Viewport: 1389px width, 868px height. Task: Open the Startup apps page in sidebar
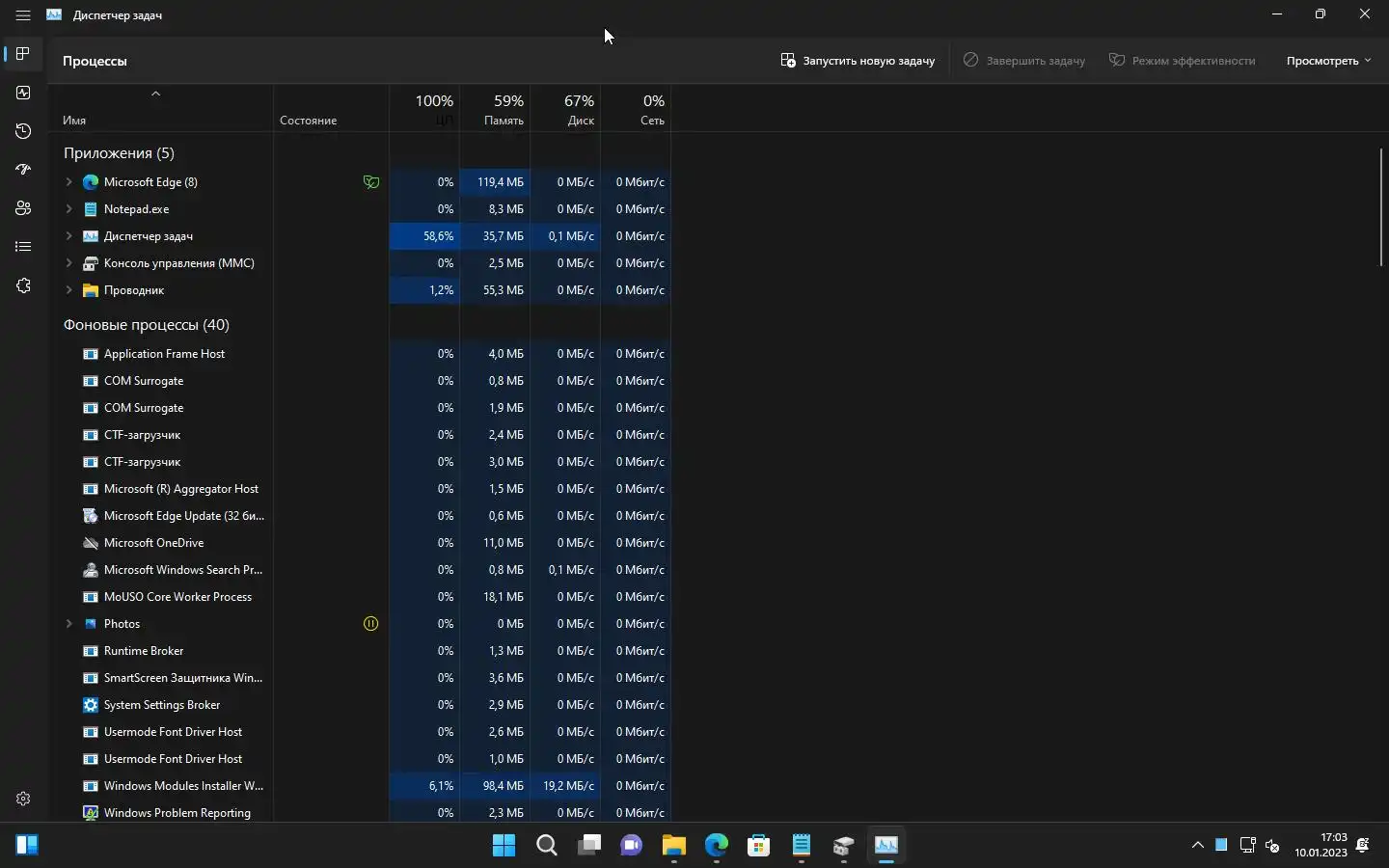coord(23,170)
